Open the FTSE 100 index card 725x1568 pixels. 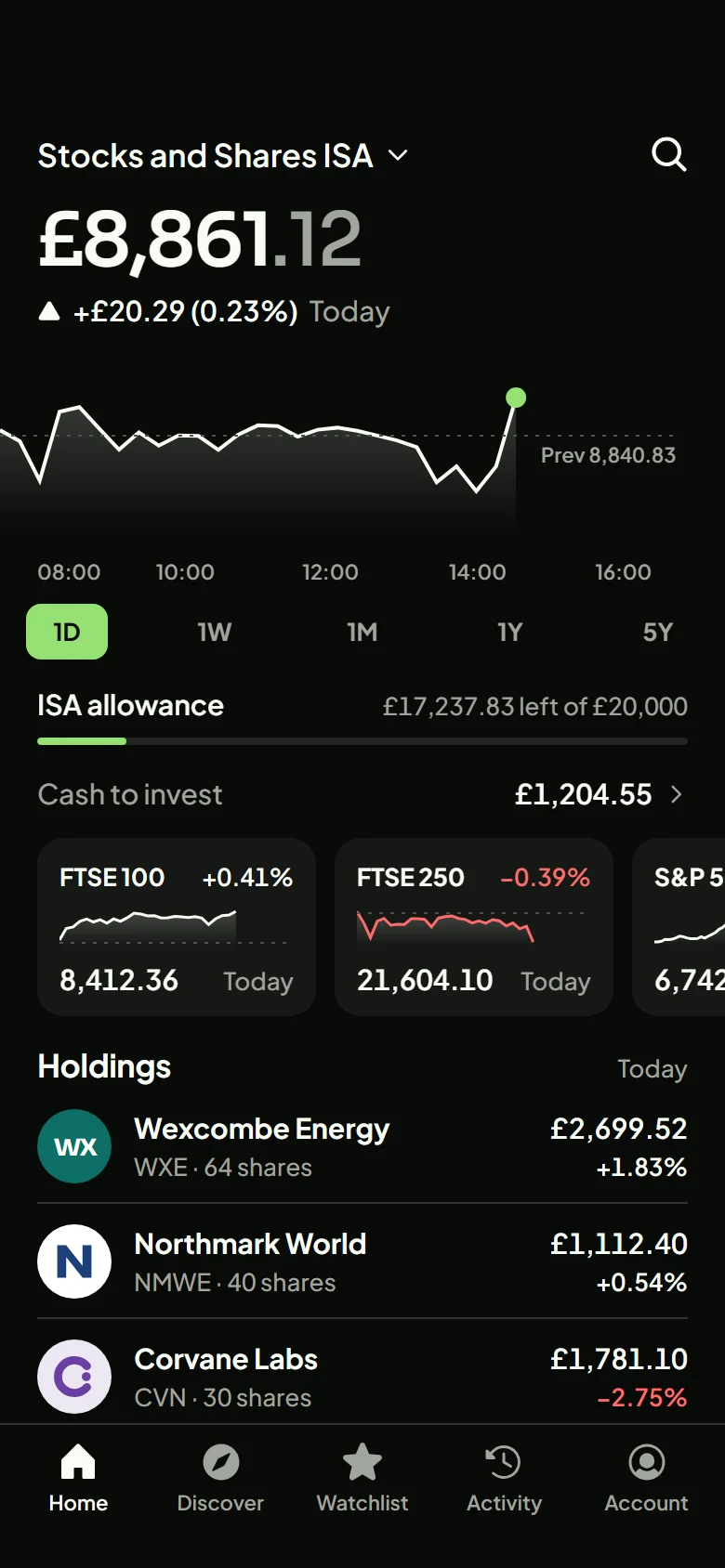pyautogui.click(x=177, y=927)
